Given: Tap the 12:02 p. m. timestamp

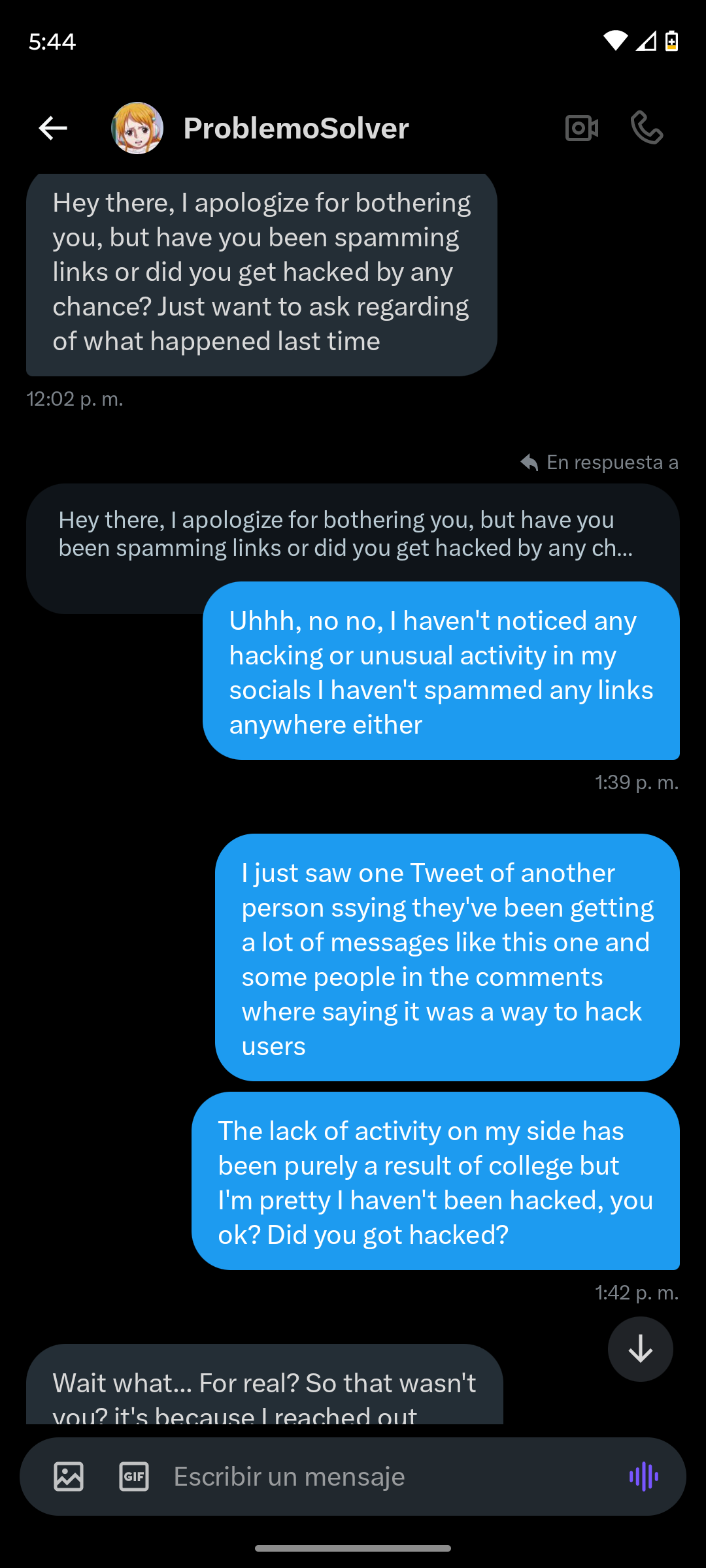Looking at the screenshot, I should [x=75, y=399].
